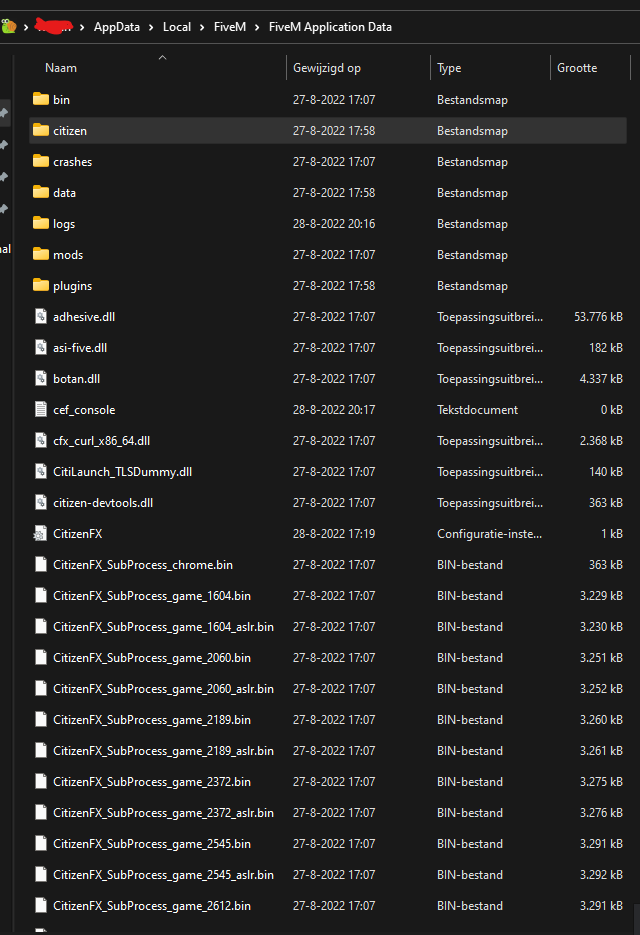Screen dimensions: 640x935
Task: Click the Tekstdocument type cell
Action: pos(477,410)
